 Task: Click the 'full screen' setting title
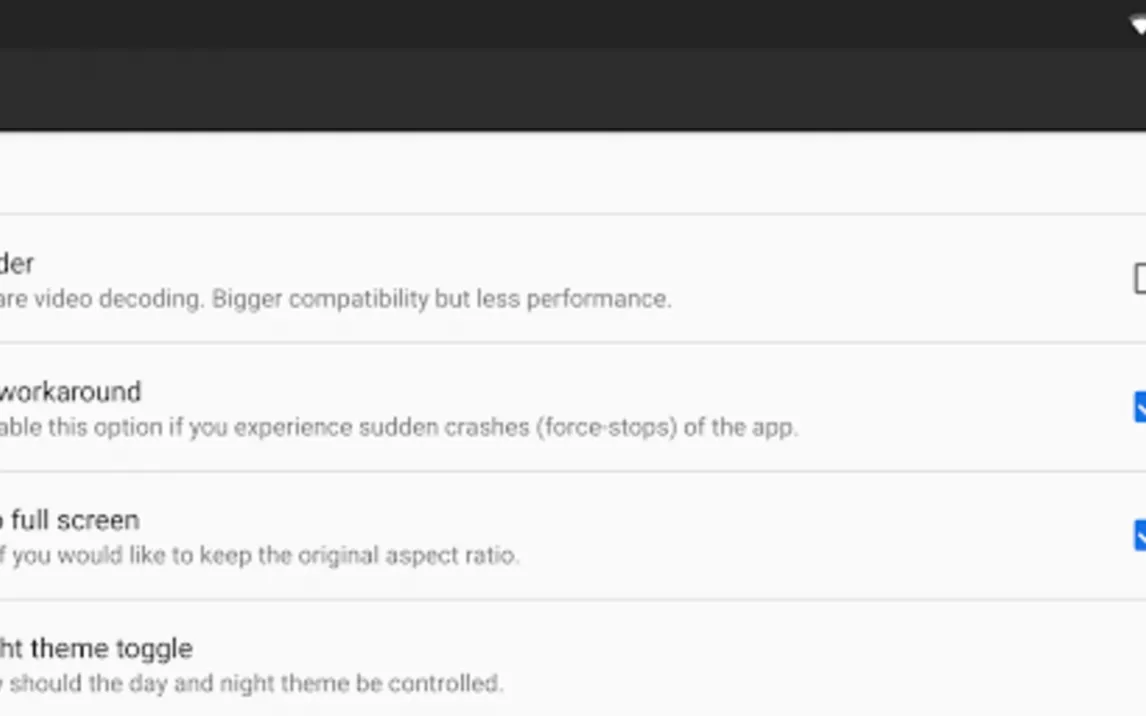(x=70, y=520)
